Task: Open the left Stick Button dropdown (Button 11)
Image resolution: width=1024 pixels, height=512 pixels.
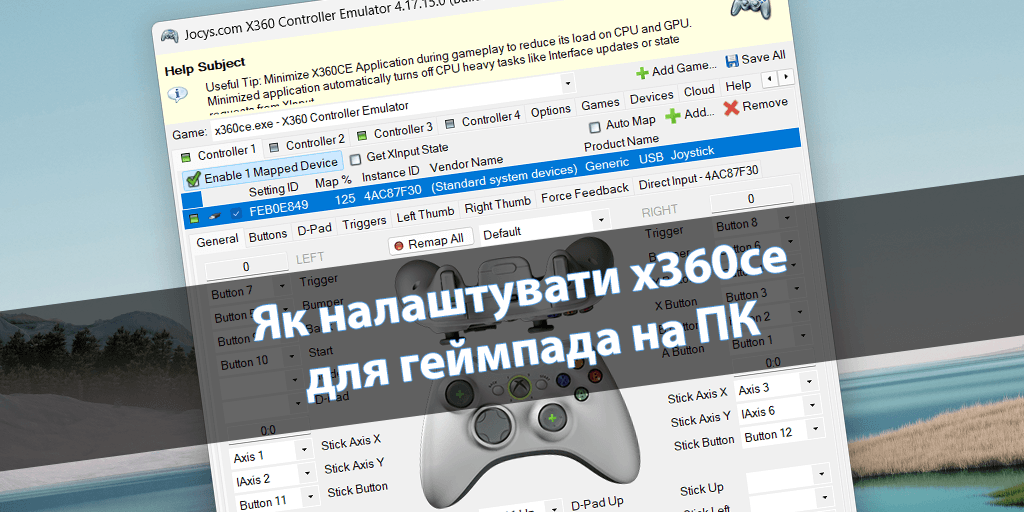Action: coord(308,497)
